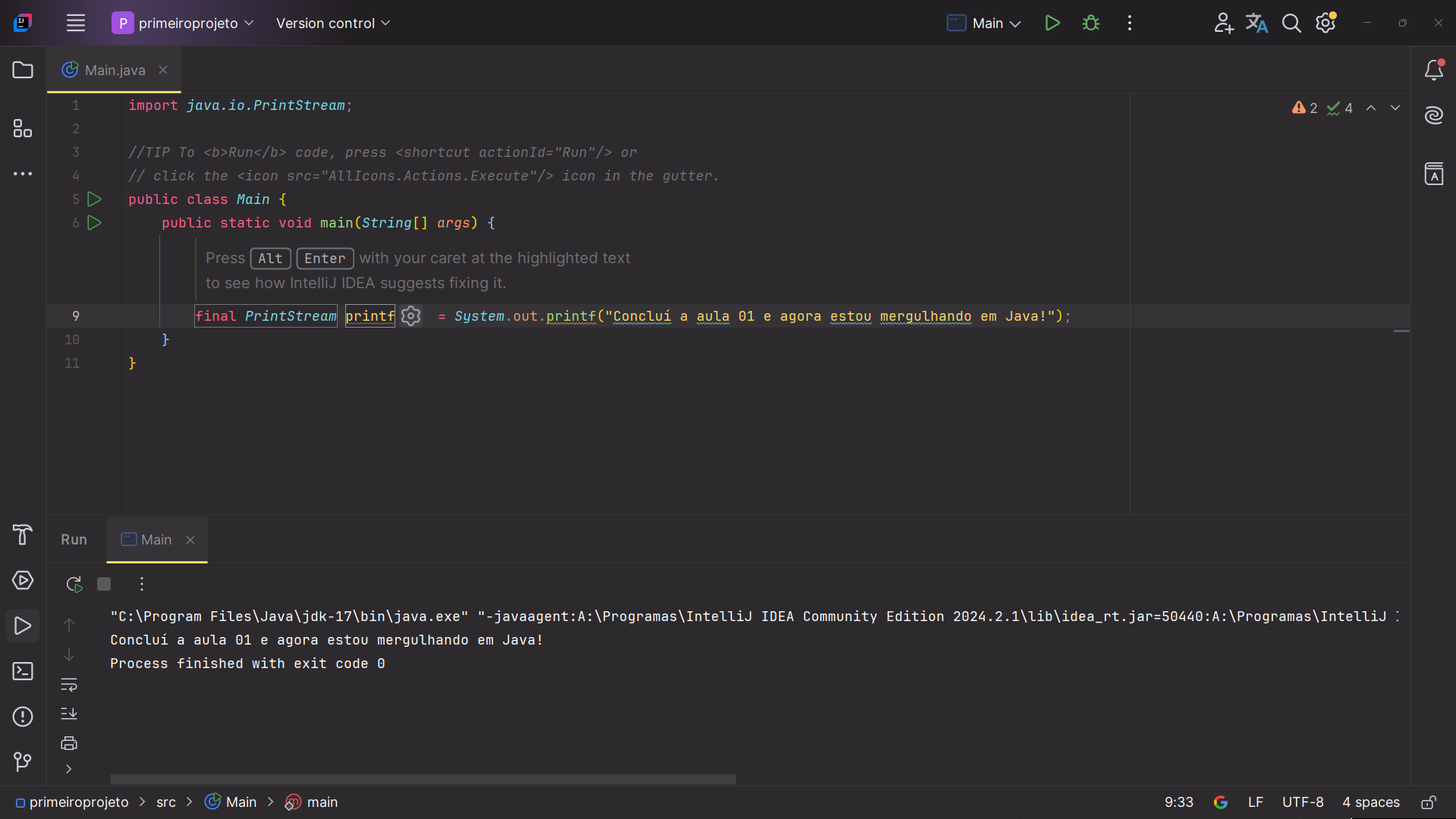Click the Translate icon in toolbar

coord(1256,23)
